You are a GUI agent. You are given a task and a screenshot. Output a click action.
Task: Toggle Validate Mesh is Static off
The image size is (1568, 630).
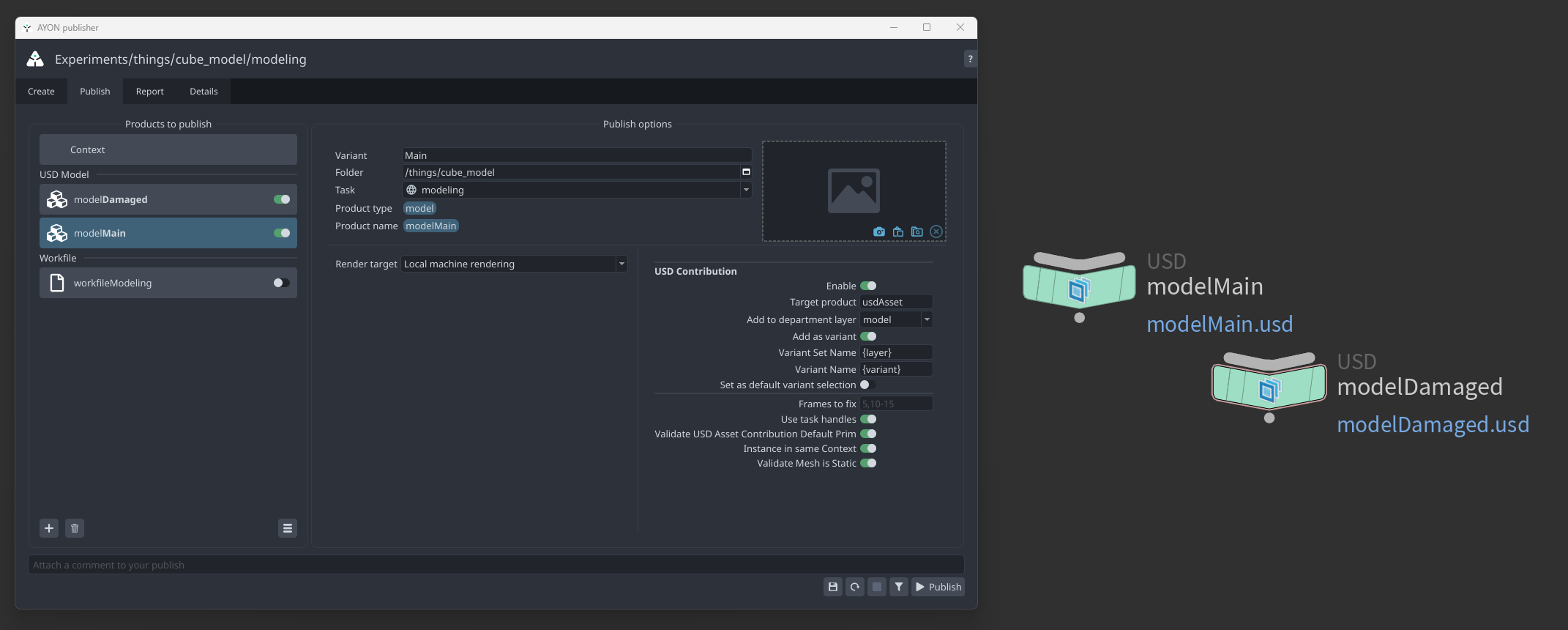pyautogui.click(x=868, y=463)
